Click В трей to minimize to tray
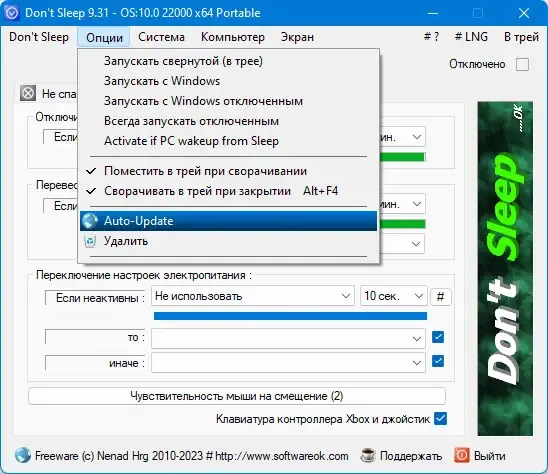 coord(521,37)
